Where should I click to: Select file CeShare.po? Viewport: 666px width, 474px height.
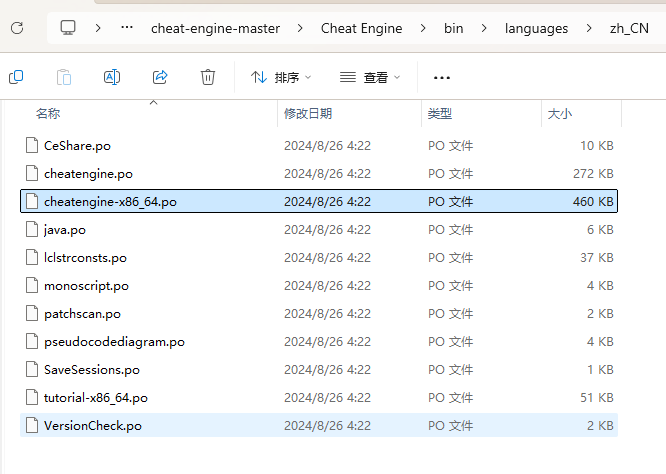point(319,146)
